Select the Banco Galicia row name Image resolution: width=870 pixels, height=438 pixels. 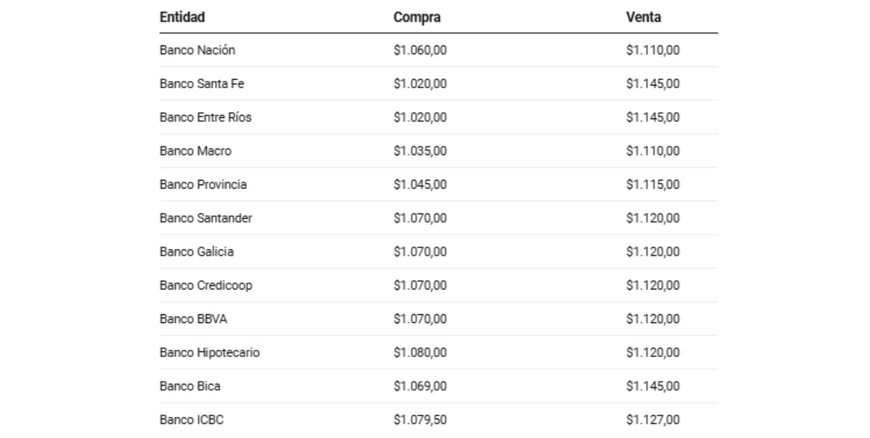[x=196, y=252]
